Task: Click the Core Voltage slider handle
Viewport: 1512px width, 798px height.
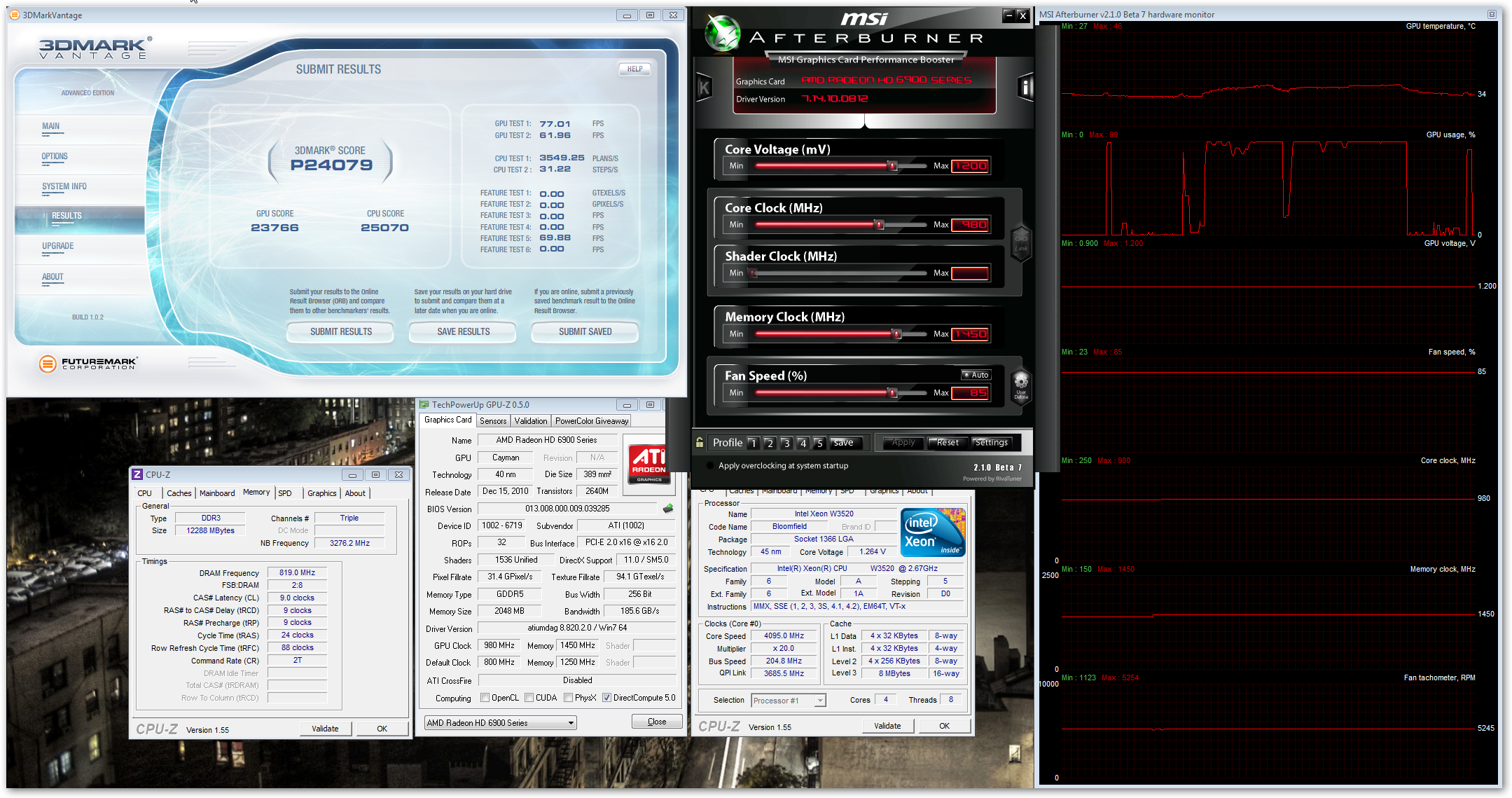Action: (x=892, y=166)
